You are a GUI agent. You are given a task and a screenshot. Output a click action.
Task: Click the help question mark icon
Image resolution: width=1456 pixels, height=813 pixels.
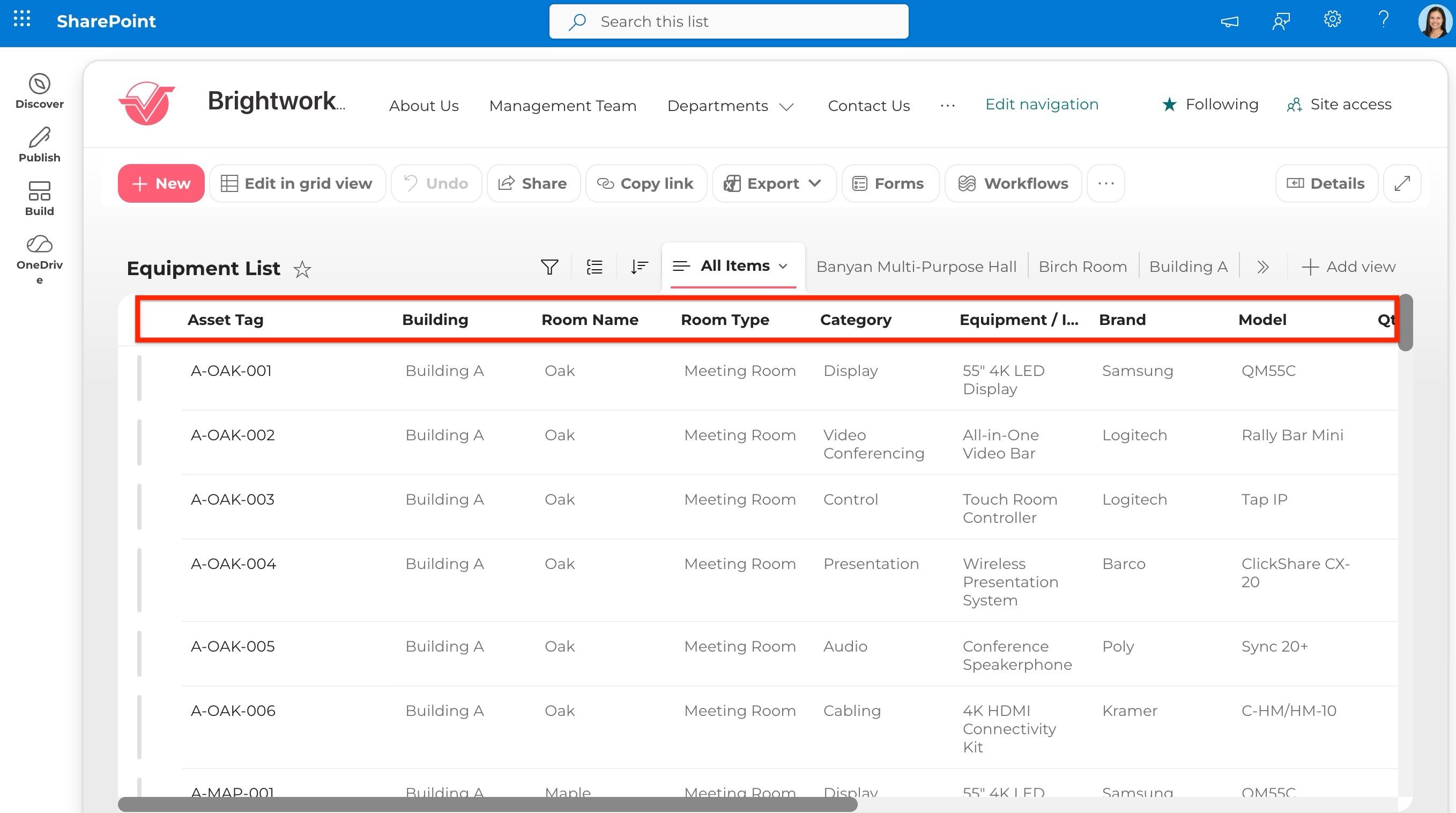coord(1383,20)
